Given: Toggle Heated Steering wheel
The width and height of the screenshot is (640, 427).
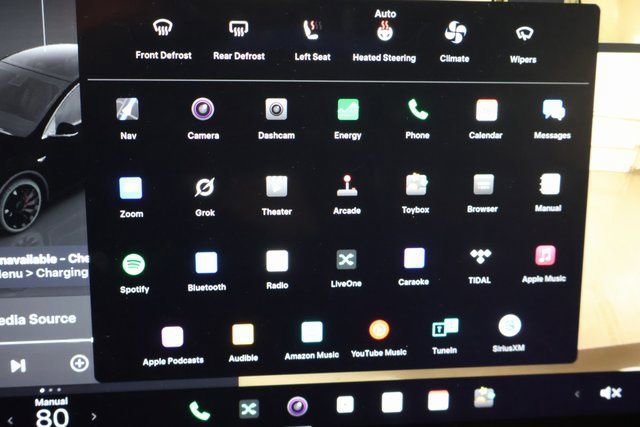Looking at the screenshot, I should (385, 32).
